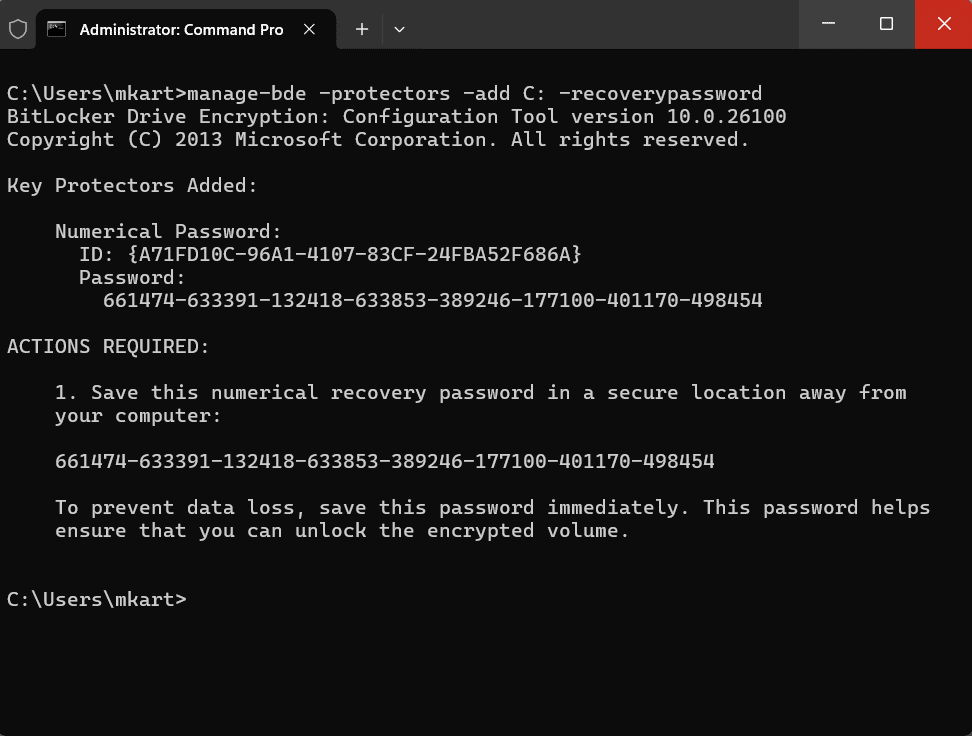Close the terminal window
The width and height of the screenshot is (972, 736).
[944, 24]
